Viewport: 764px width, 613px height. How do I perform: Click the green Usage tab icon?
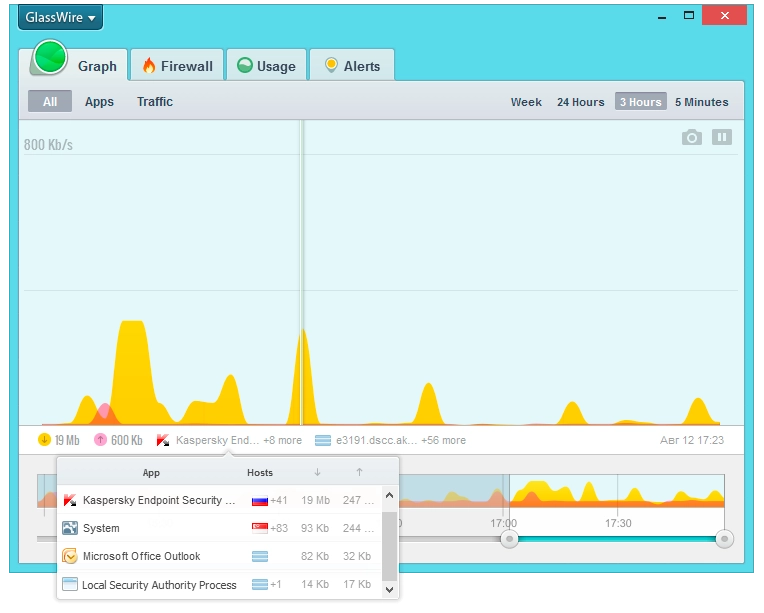coord(245,65)
